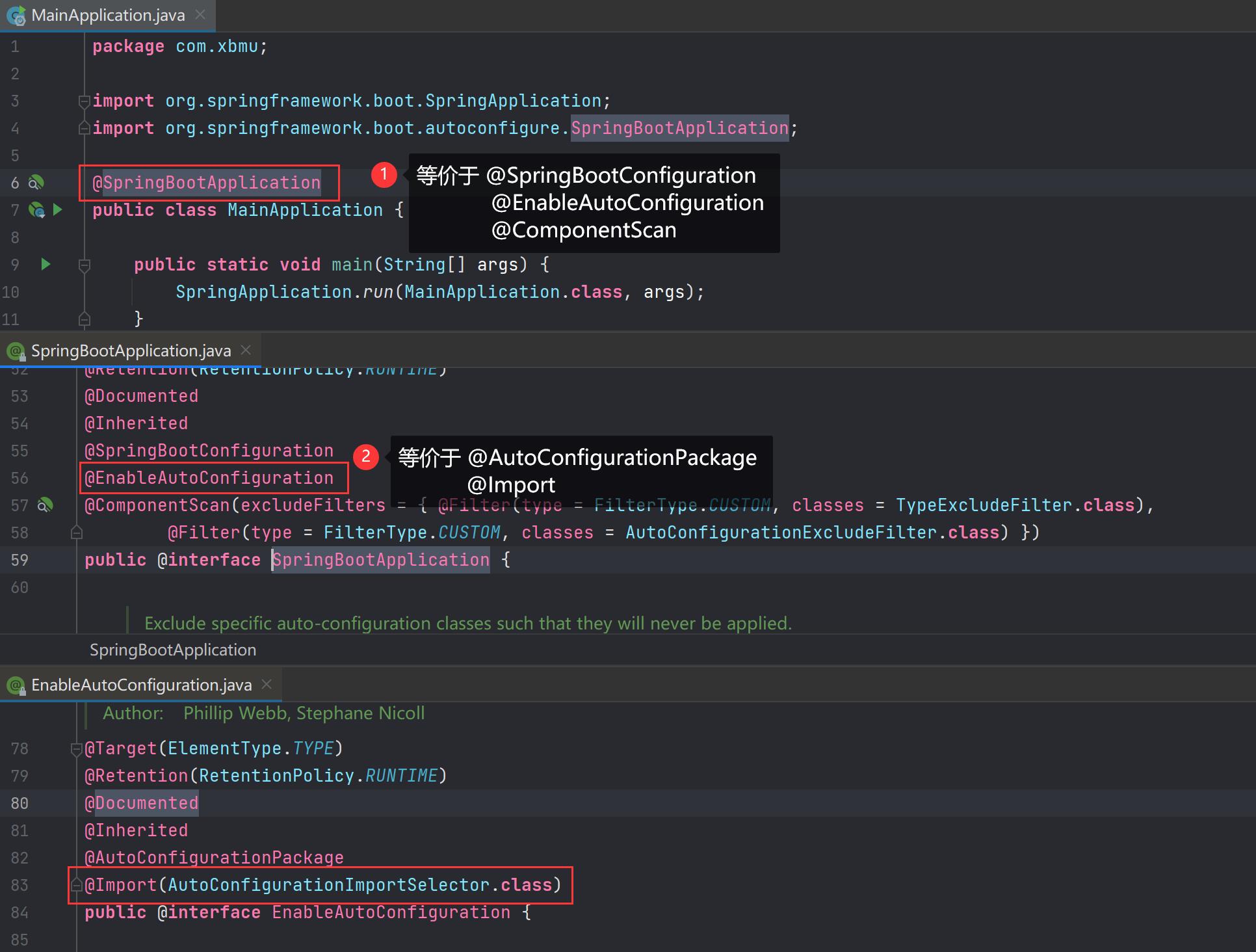
Task: Click line number 59 in the gutter
Action: [x=20, y=560]
